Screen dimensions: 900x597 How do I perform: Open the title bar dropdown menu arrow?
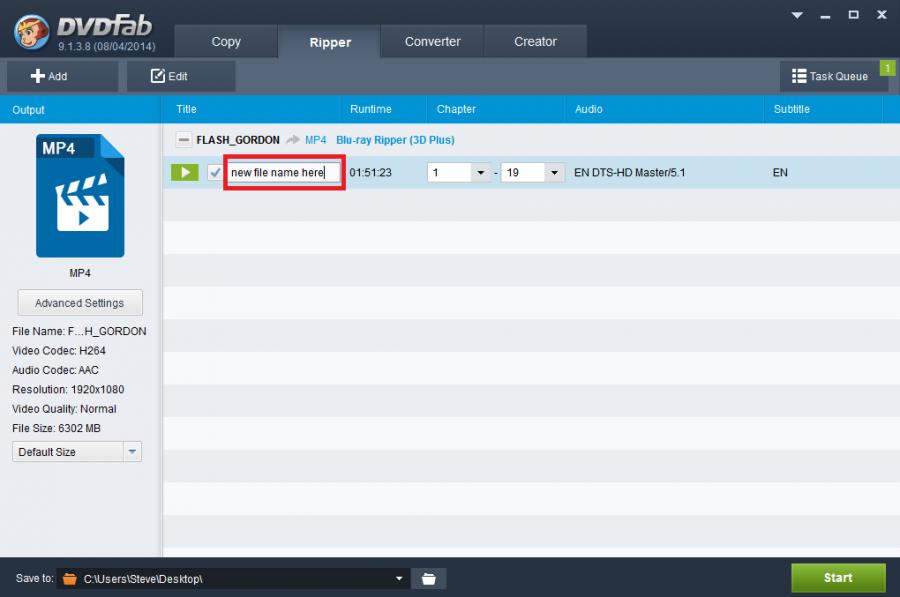797,15
